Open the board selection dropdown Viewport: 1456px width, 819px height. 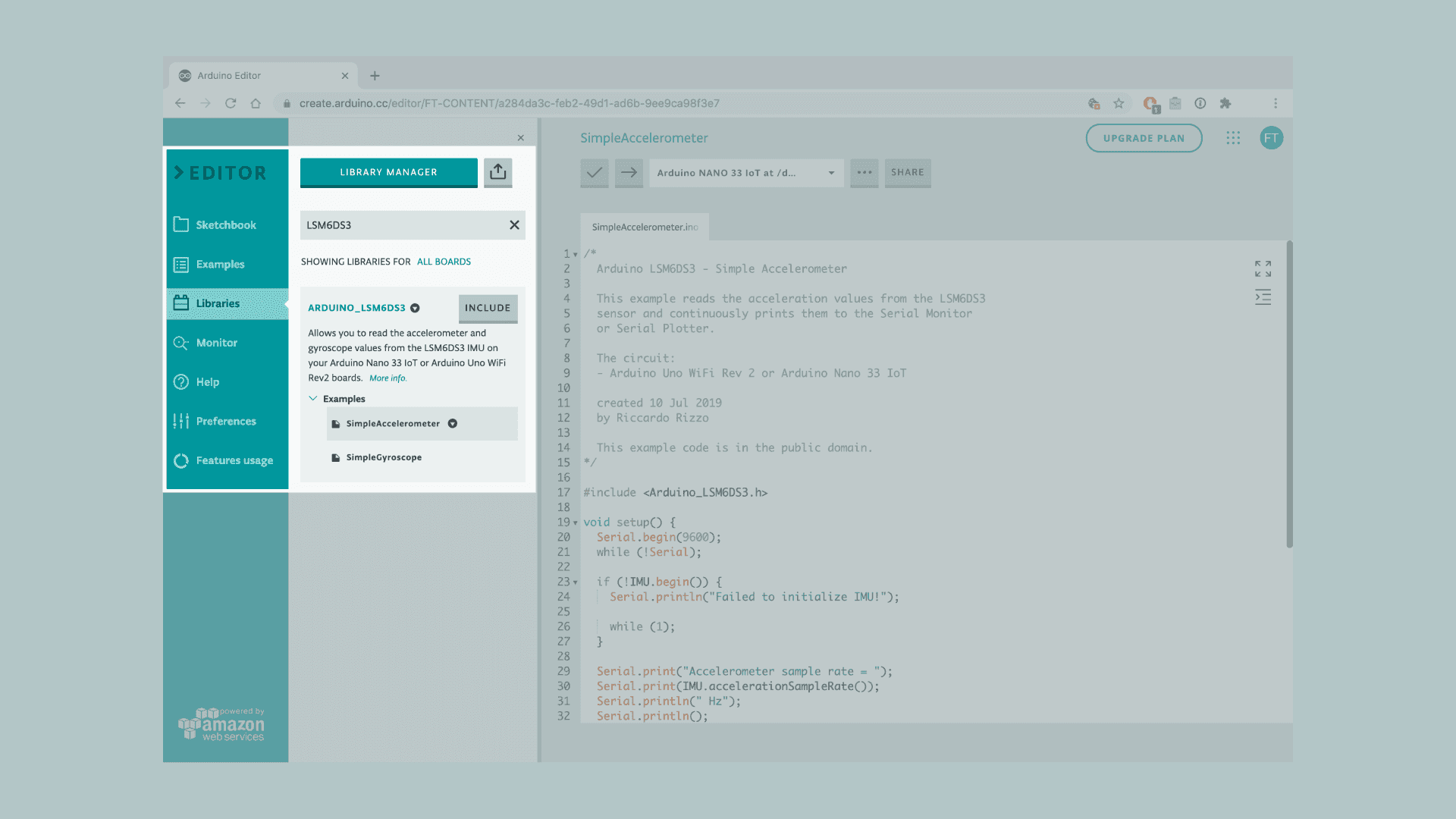746,173
